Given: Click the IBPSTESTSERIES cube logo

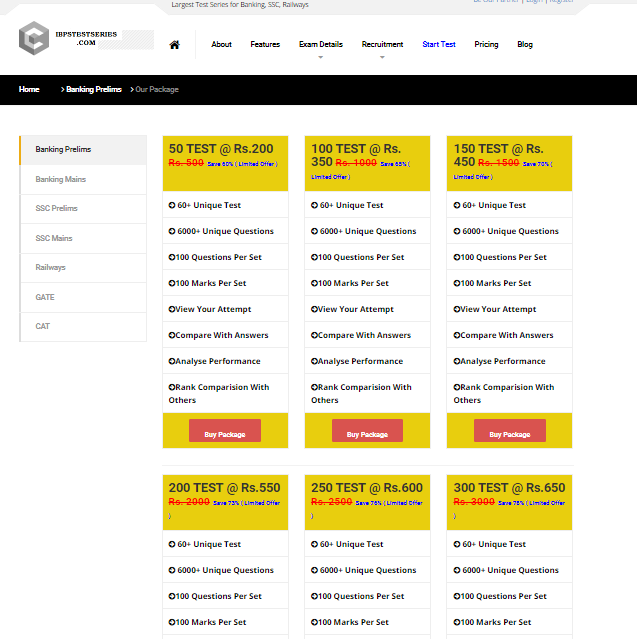Looking at the screenshot, I should click(34, 40).
